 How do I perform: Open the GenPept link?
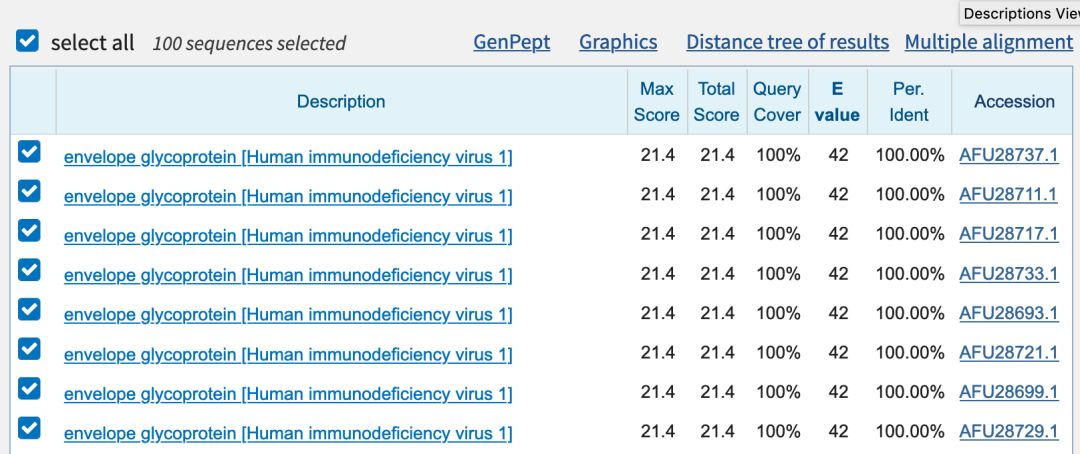click(511, 42)
